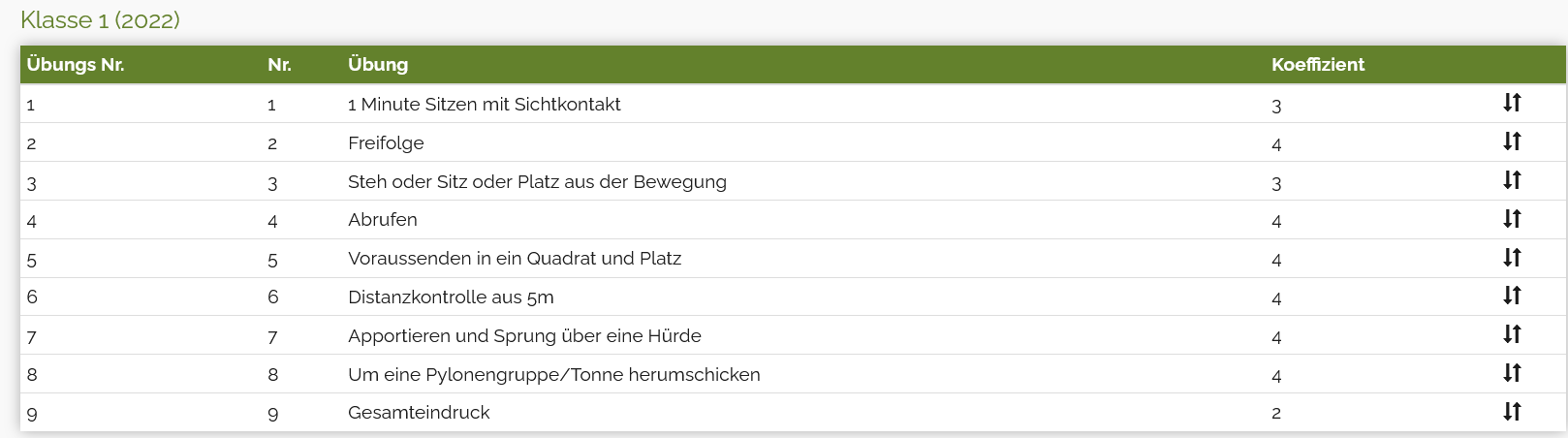Viewport: 1568px width, 438px height.
Task: Click the Koeffizient column header
Action: coord(1317,65)
